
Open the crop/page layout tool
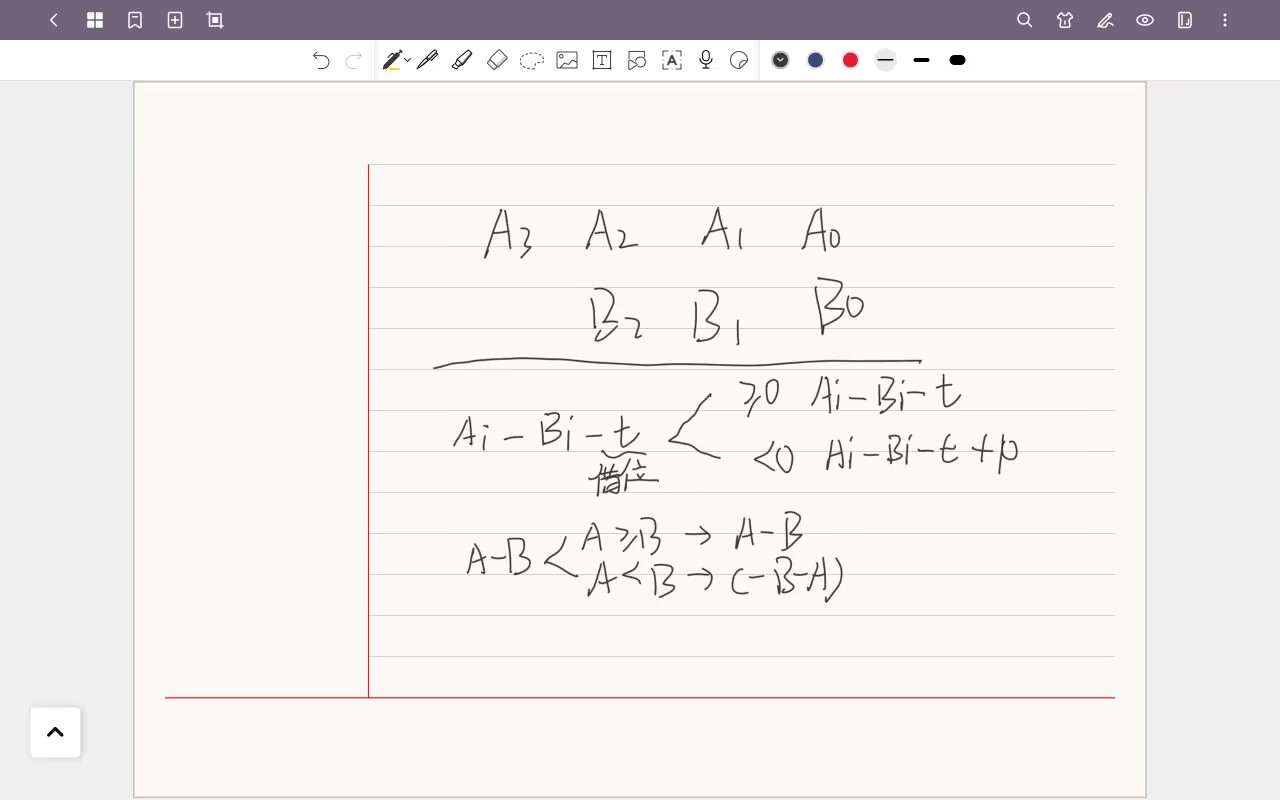[215, 20]
